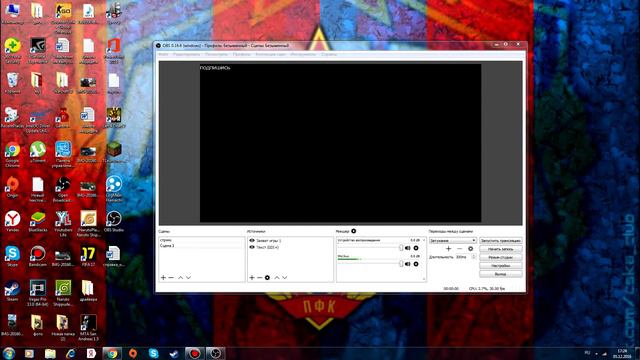The image size is (640, 360).
Task: Remove the selected source with the minus icon
Action: (260, 278)
